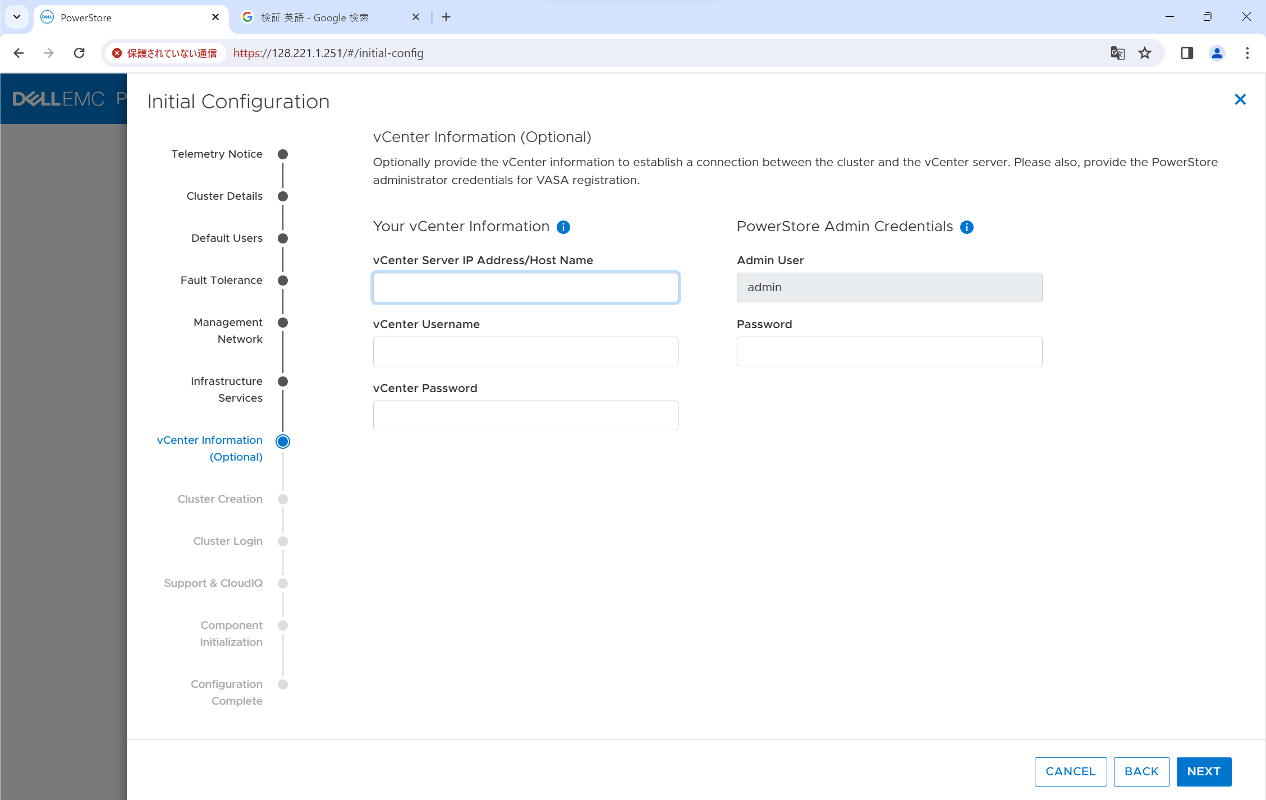The height and width of the screenshot is (800, 1266).
Task: Bookmark this page with the star icon
Action: 1145,53
